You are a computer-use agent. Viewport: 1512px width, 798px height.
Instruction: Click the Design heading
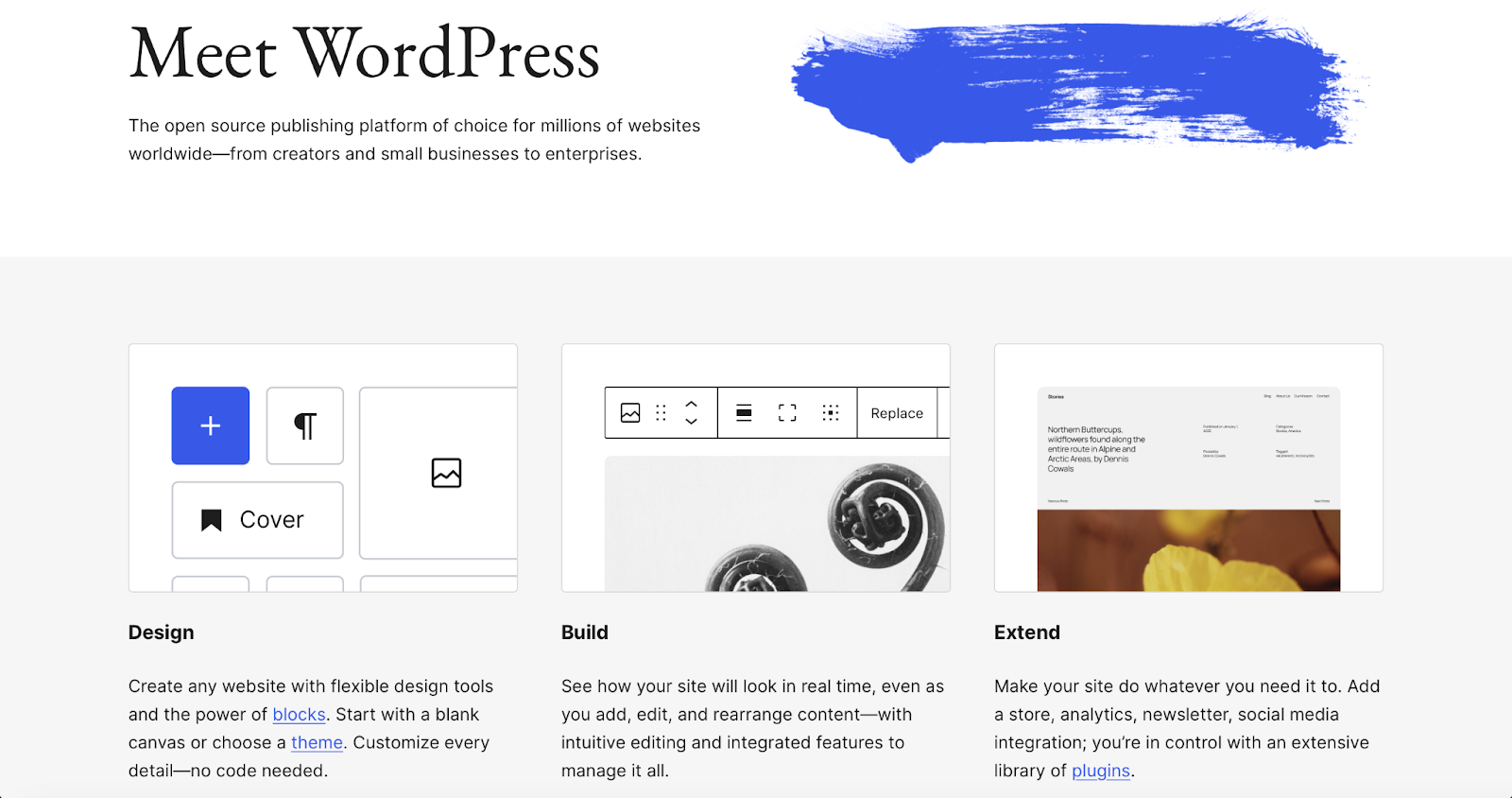point(162,633)
